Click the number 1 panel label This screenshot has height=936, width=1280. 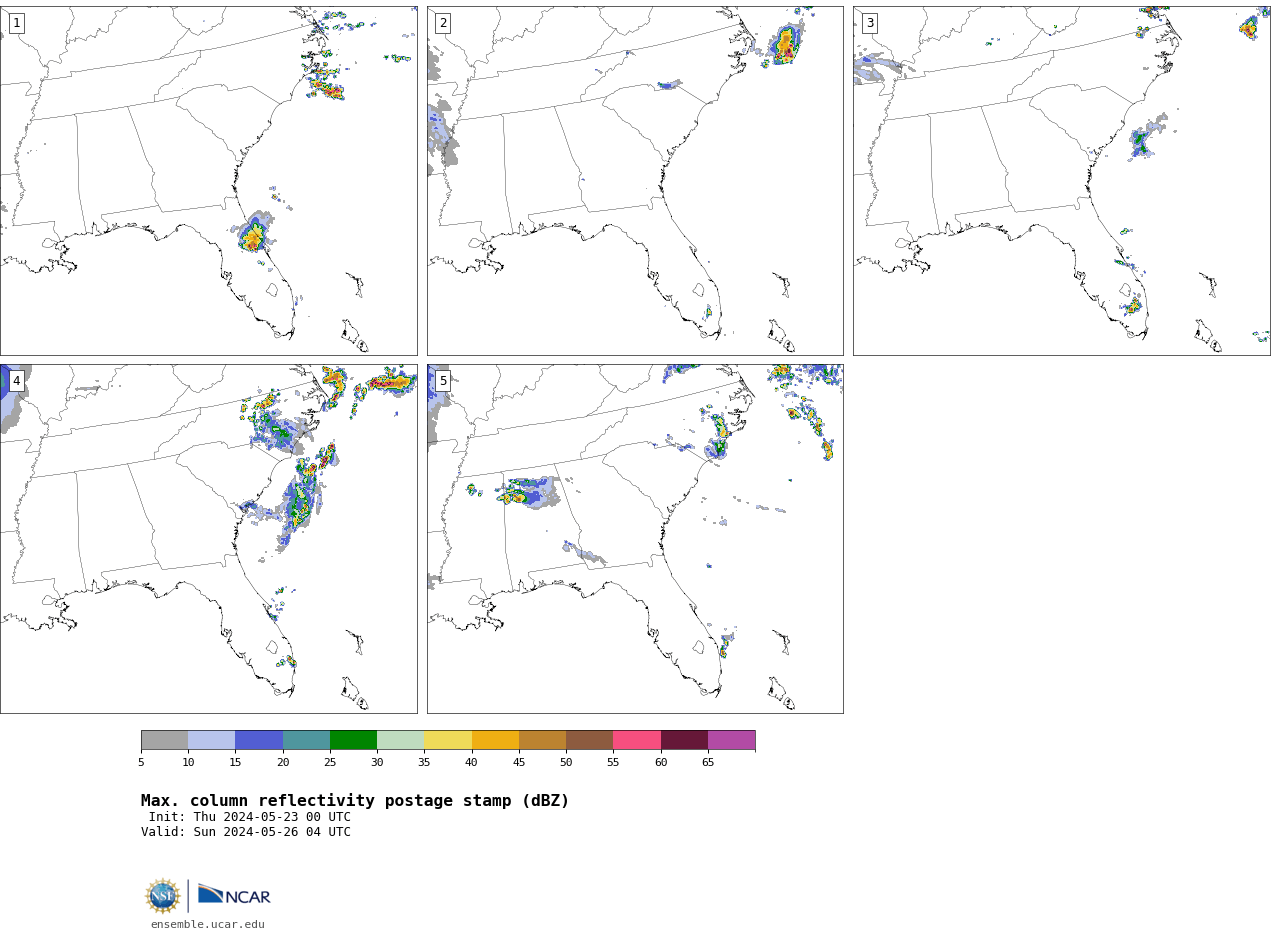pyautogui.click(x=16, y=23)
